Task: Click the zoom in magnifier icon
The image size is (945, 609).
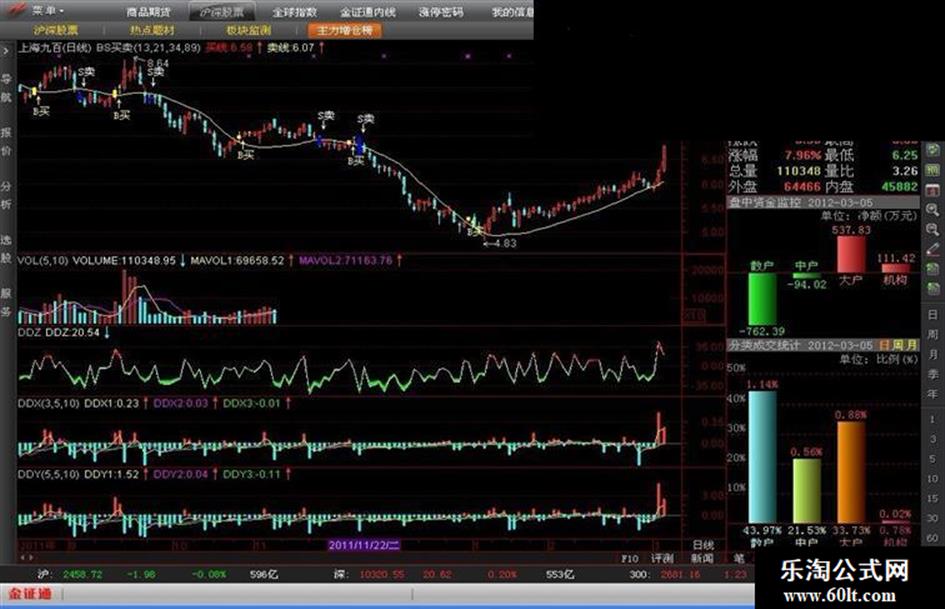Action: tap(932, 209)
